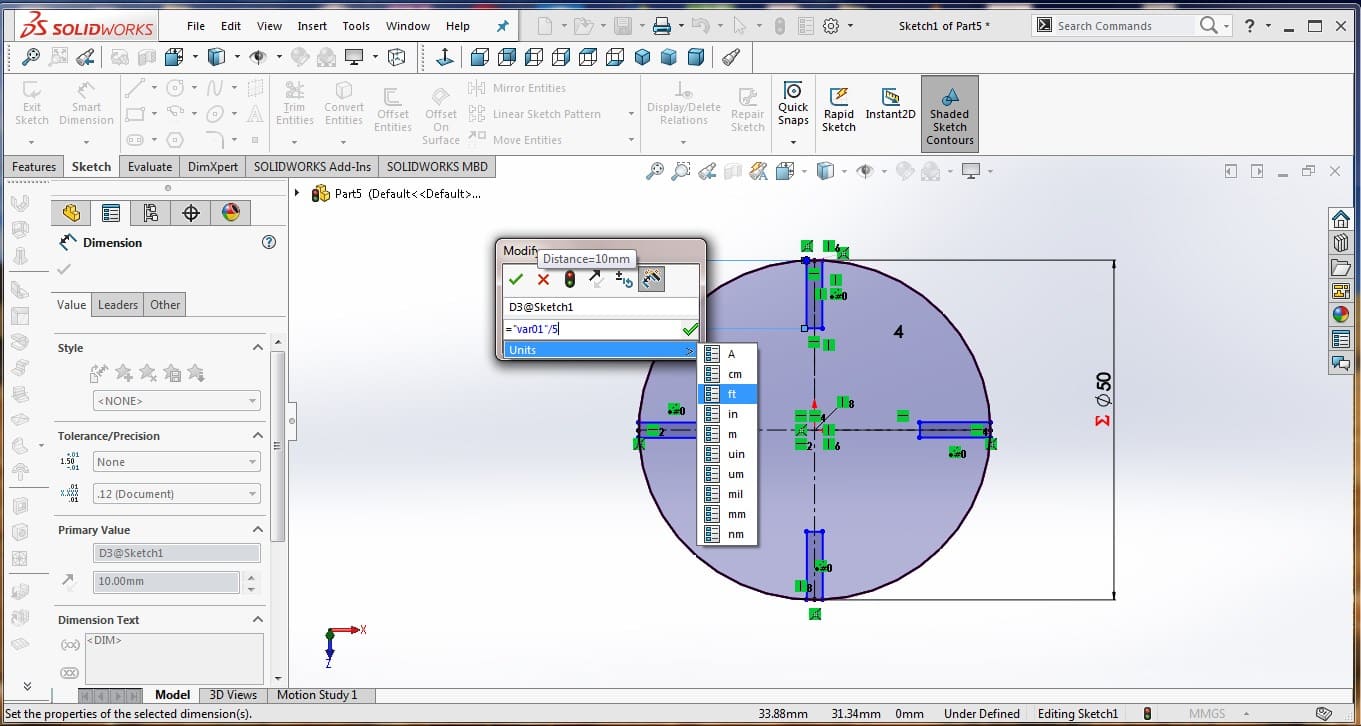The height and width of the screenshot is (726, 1361).
Task: Open the Other tab in Dimension panel
Action: (x=165, y=305)
